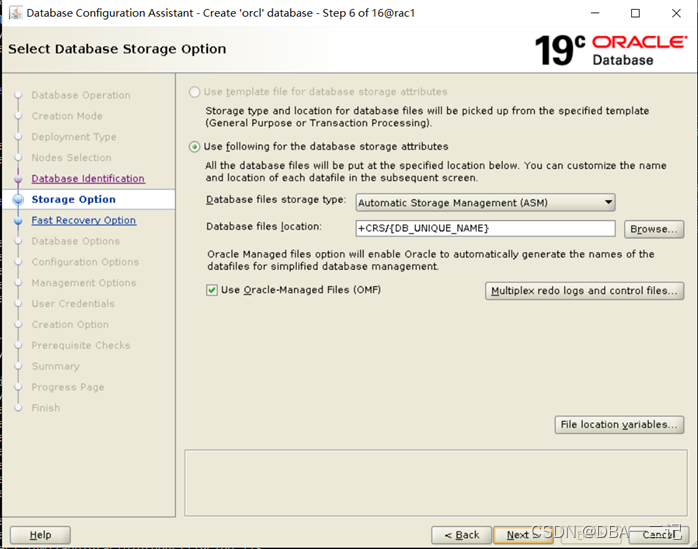
Task: Click the User Credentials step
Action: point(73,304)
